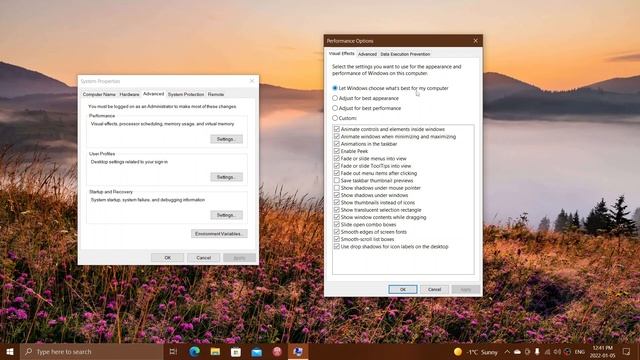Open User Profiles Settings button
The image size is (640, 360).
227,177
